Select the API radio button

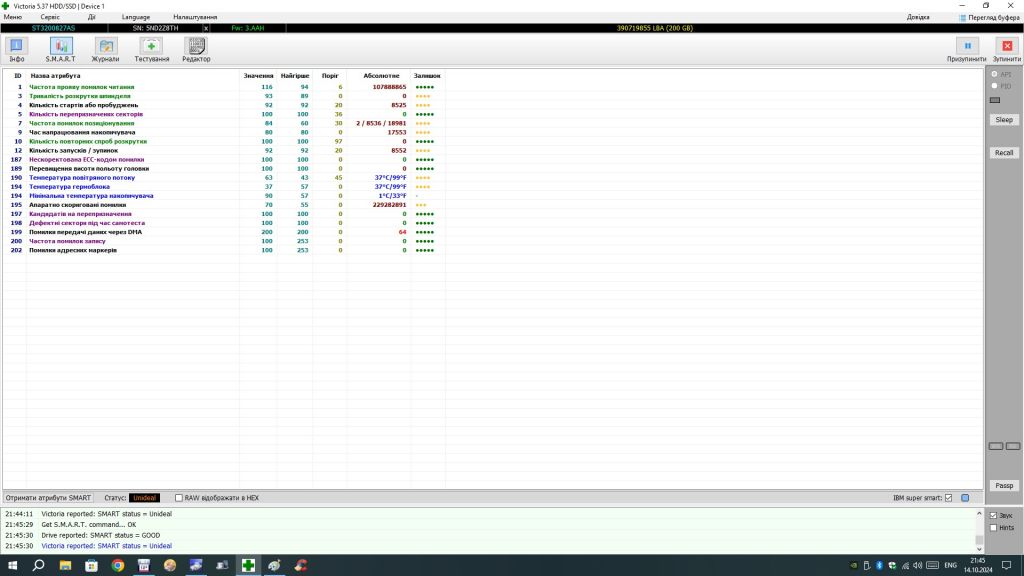(995, 74)
